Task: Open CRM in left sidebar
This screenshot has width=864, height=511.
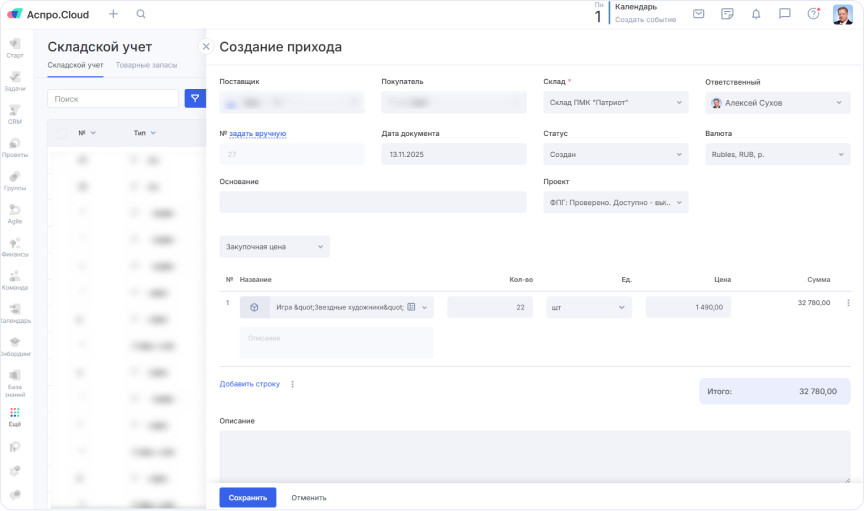Action: [15, 113]
